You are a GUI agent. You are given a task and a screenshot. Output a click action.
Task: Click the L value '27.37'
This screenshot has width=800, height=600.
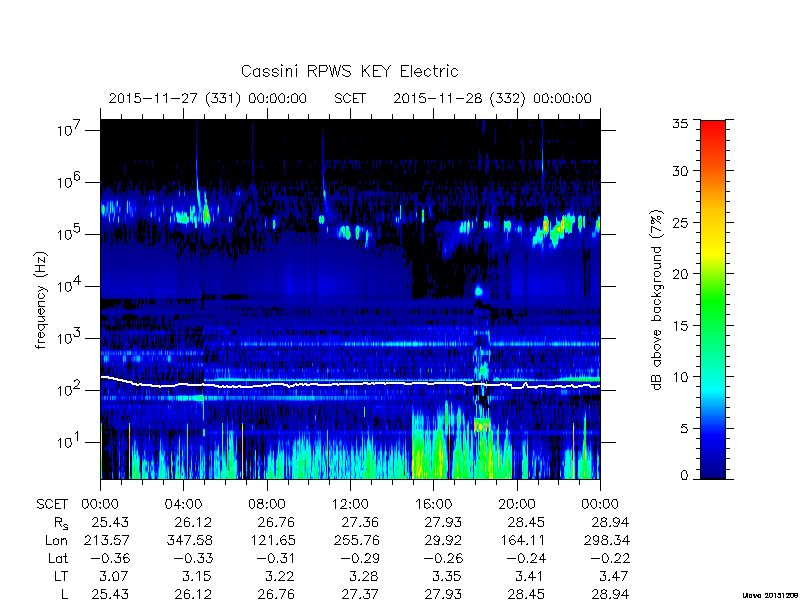360,594
